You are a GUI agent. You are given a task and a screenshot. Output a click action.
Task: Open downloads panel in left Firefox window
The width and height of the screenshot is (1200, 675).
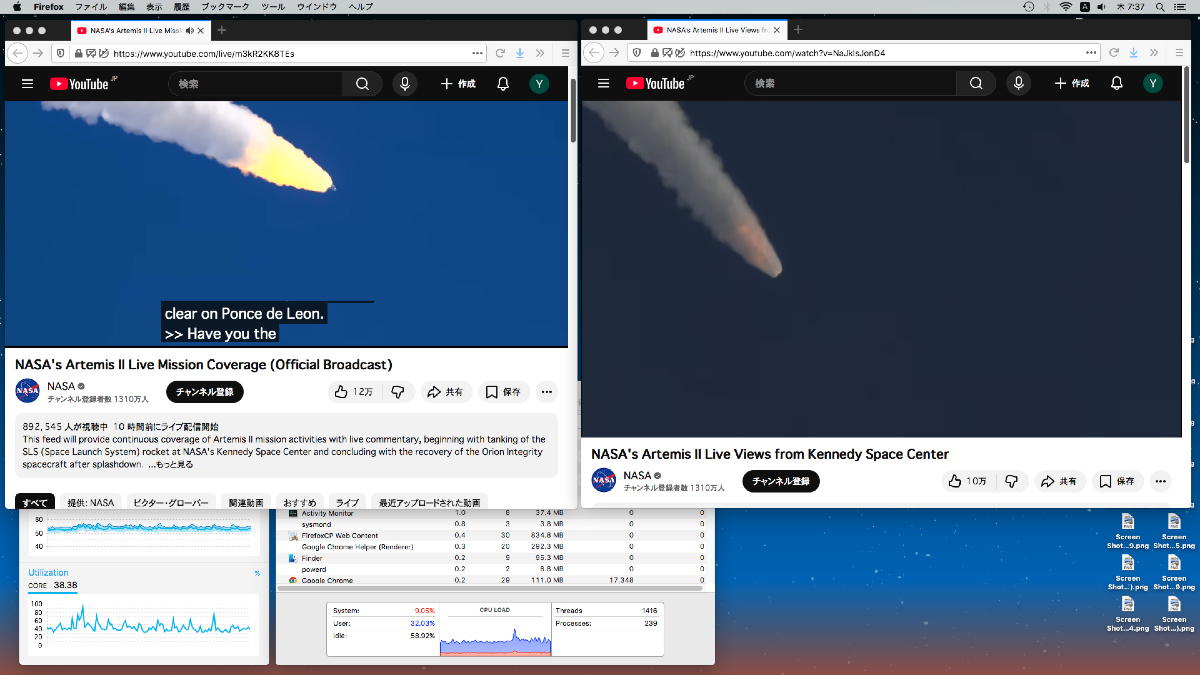point(520,53)
